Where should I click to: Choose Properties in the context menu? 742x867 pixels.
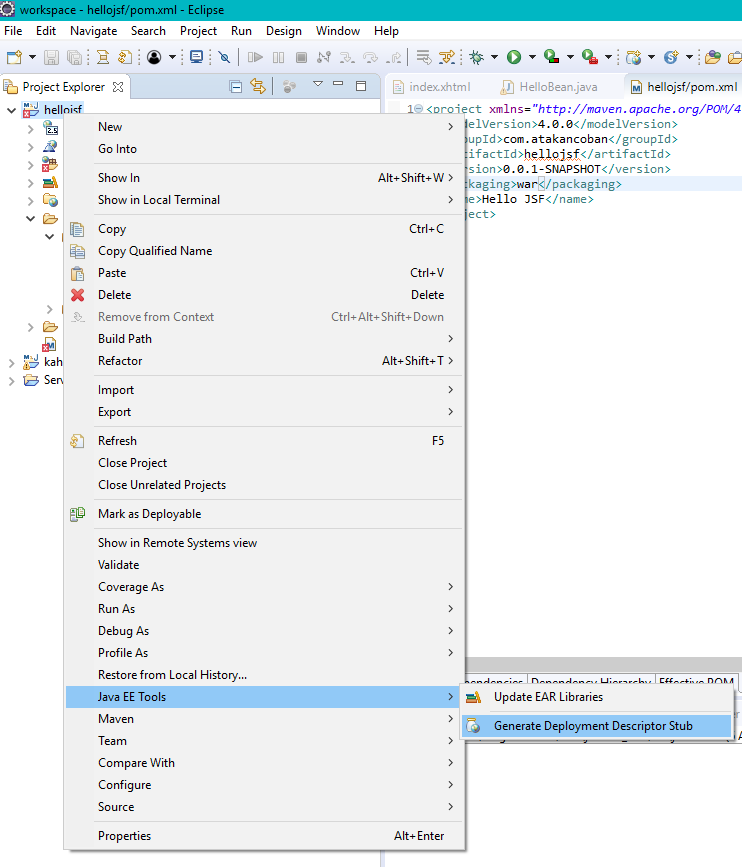point(264,836)
